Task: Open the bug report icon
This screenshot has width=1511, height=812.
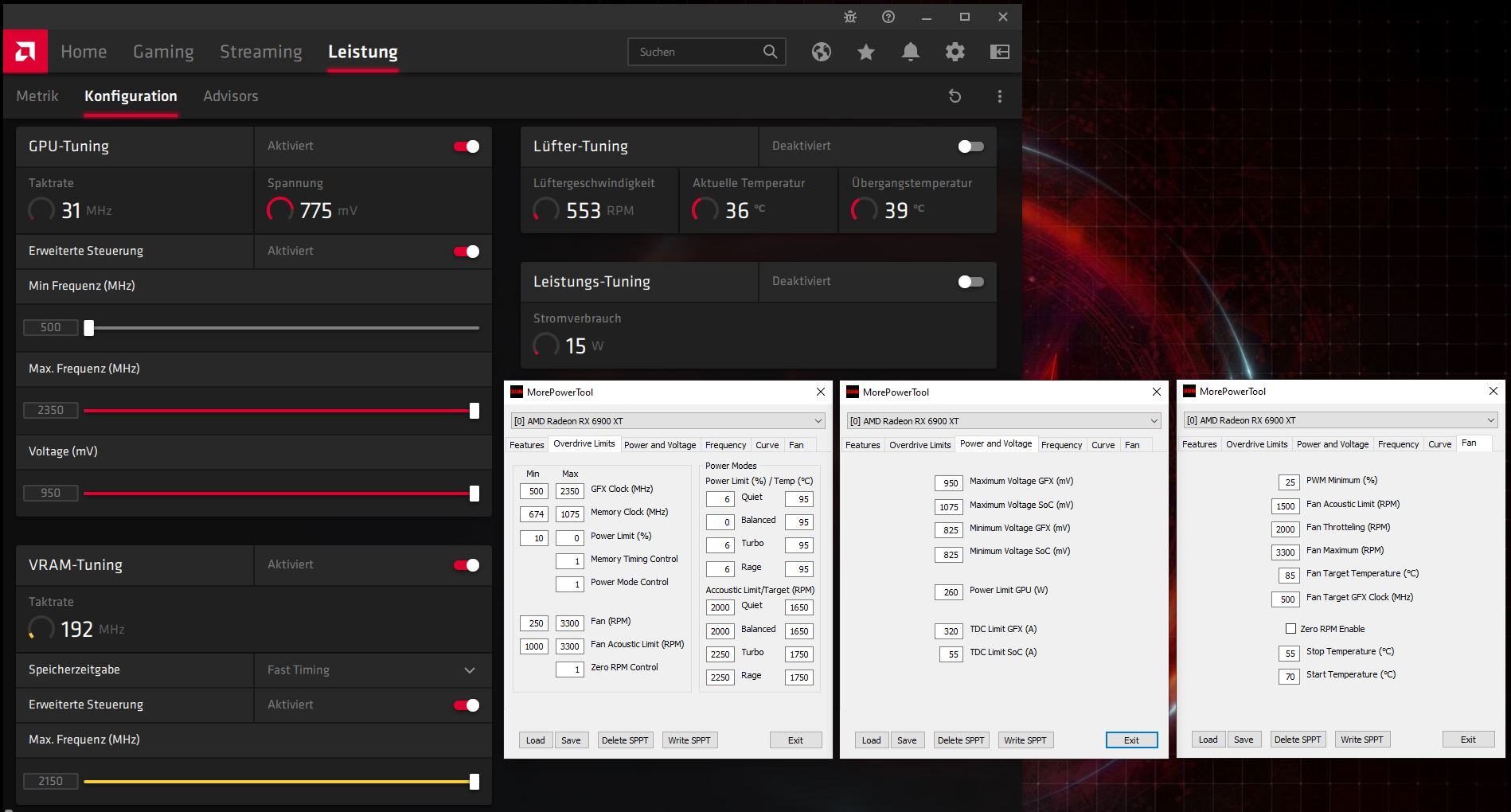Action: coord(850,17)
